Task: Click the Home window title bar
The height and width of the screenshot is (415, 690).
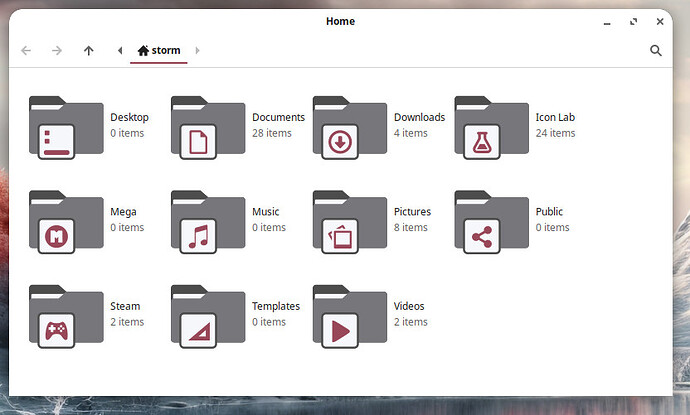Action: (340, 21)
